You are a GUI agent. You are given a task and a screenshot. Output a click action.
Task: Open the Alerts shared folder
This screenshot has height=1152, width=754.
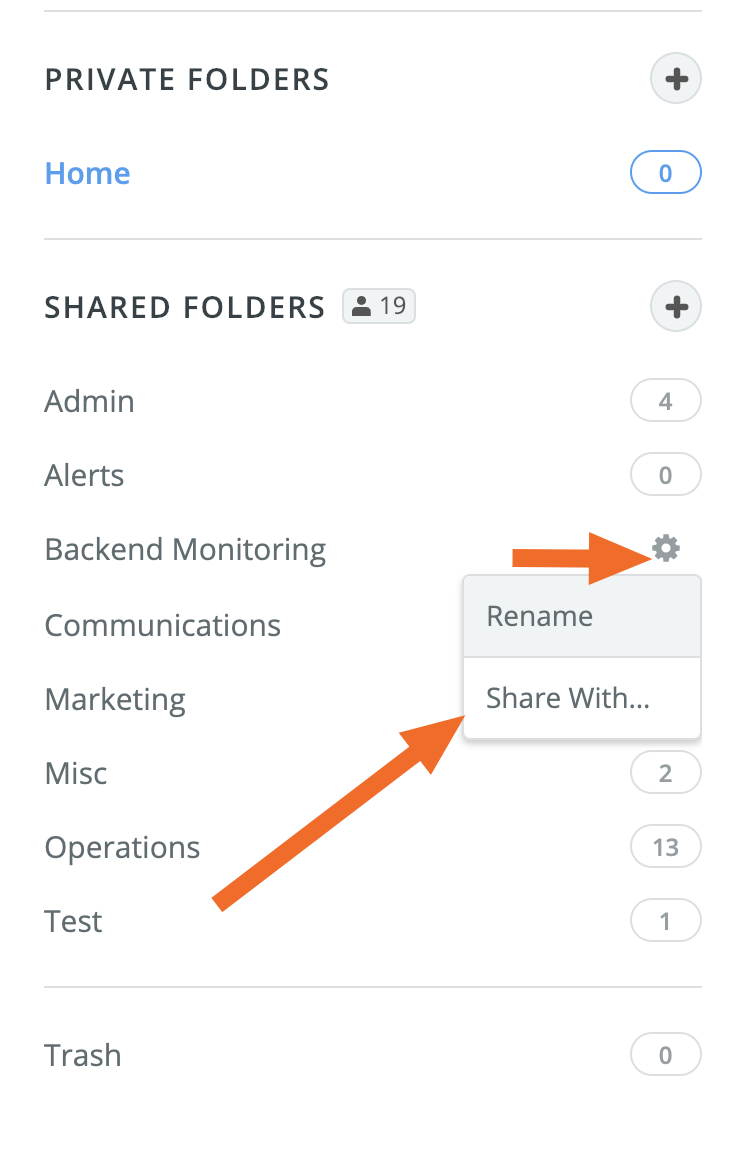85,475
